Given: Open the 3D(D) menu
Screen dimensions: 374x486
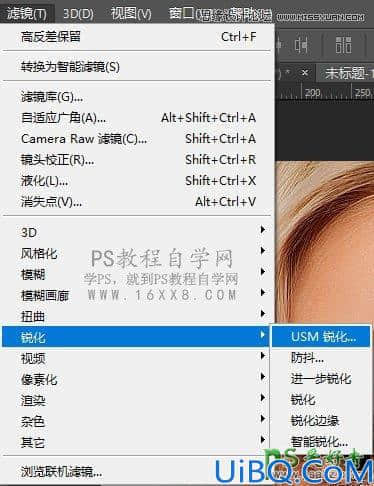Looking at the screenshot, I should pyautogui.click(x=78, y=14).
